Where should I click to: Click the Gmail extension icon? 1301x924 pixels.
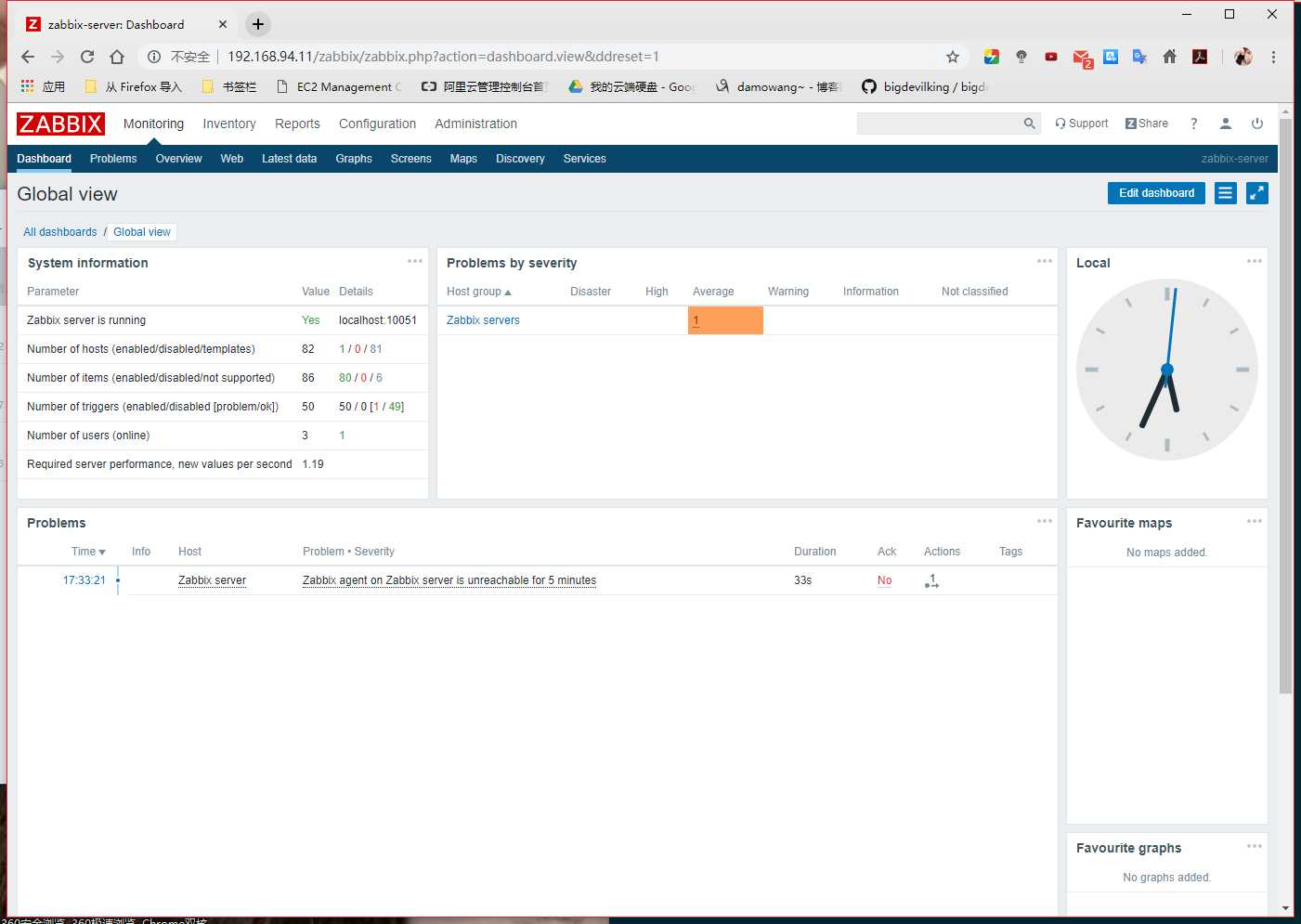coord(1082,58)
